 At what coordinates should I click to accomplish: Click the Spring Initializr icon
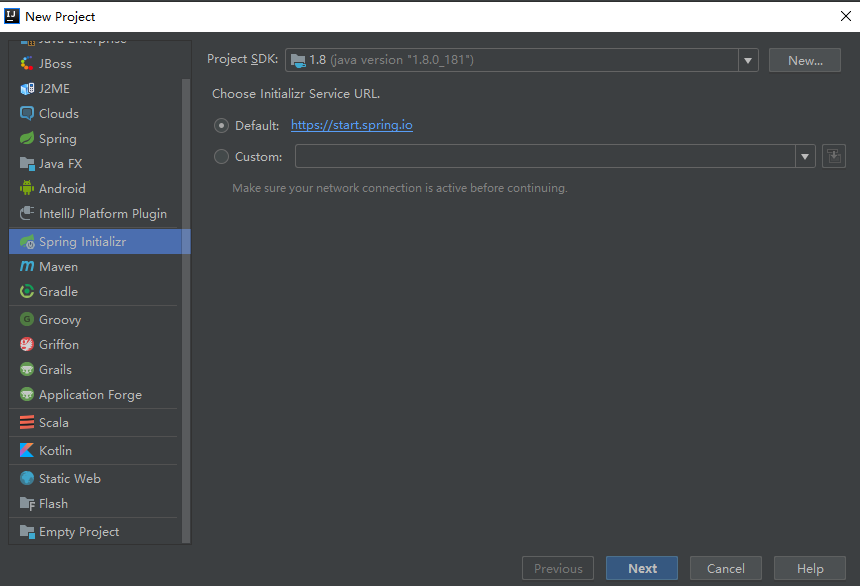[x=26, y=241]
